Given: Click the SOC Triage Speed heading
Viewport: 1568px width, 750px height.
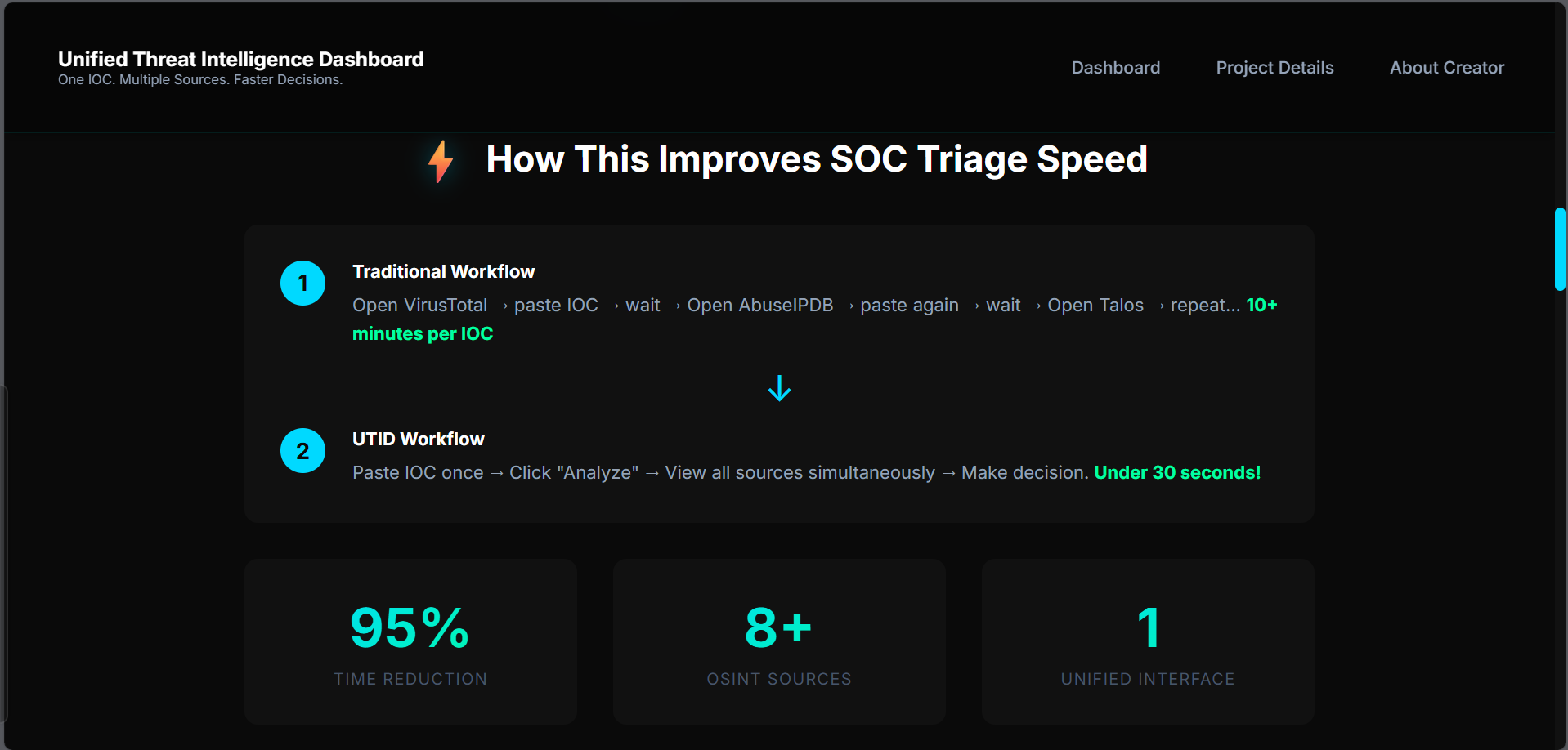Looking at the screenshot, I should pyautogui.click(x=816, y=159).
